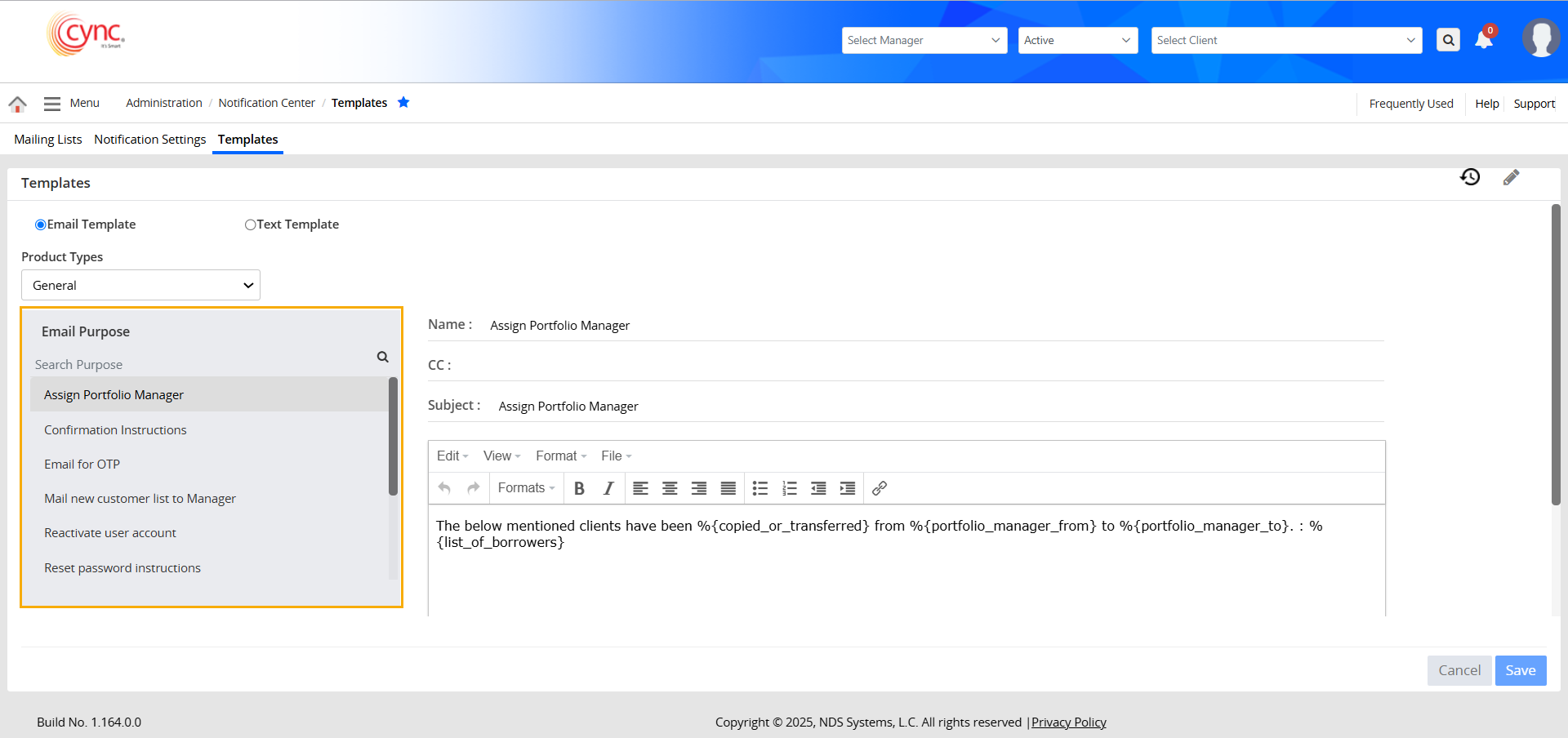
Task: Select the Email Template radio button
Action: click(x=41, y=225)
